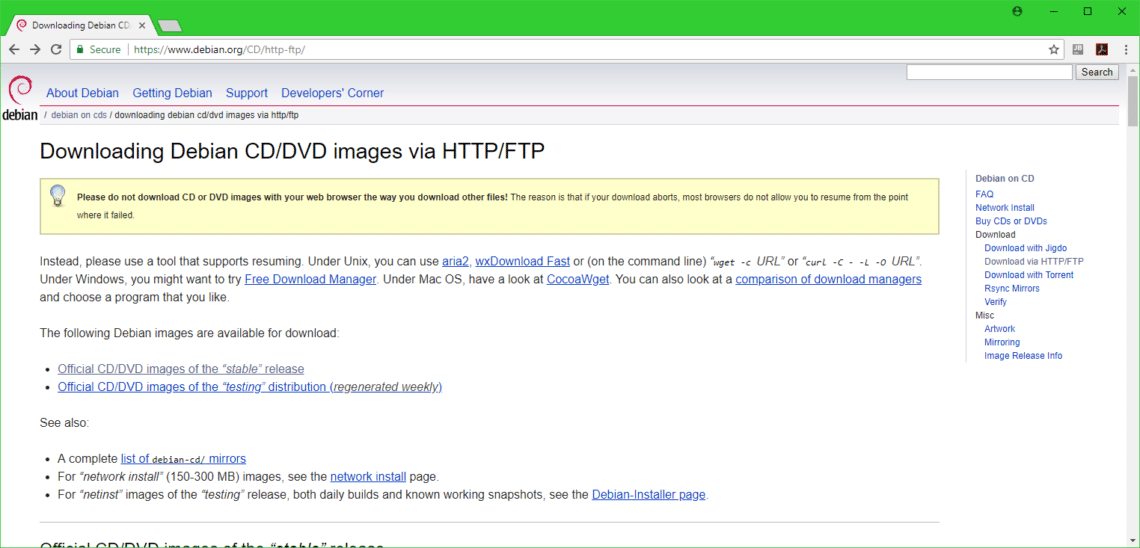The height and width of the screenshot is (548, 1140).
Task: Open Download with Jigdo sidebar link
Action: click(1025, 248)
